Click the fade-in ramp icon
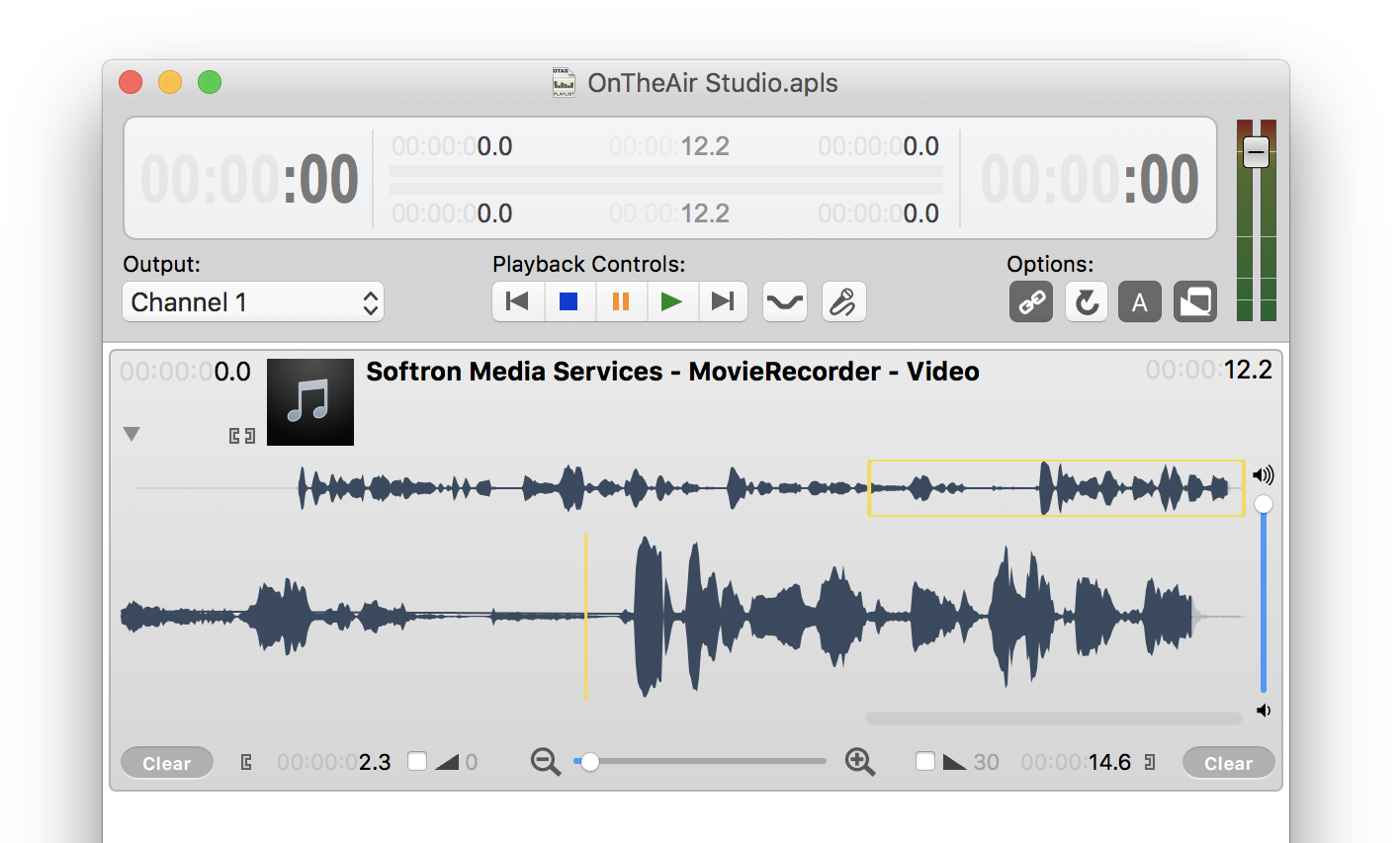 coord(447,762)
